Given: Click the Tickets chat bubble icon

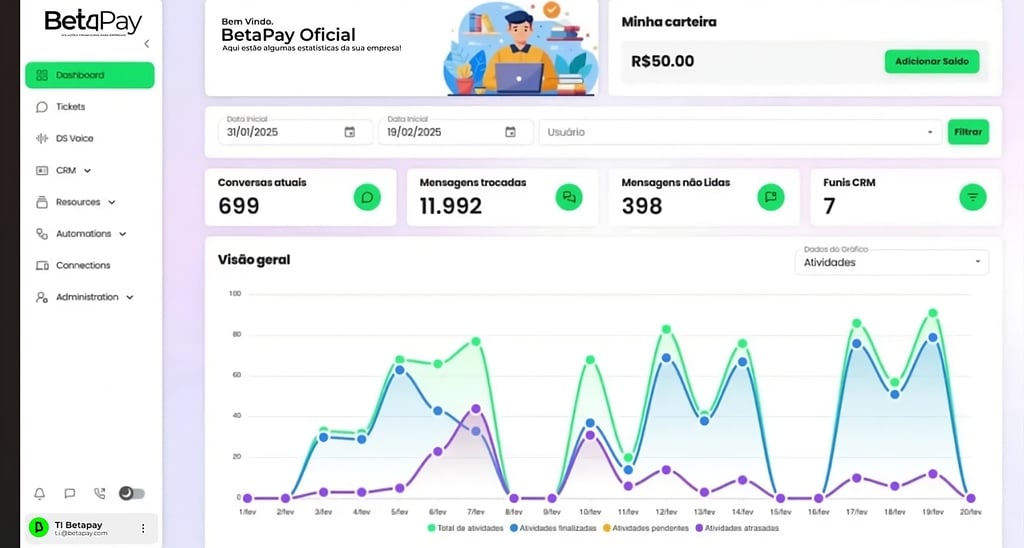Looking at the screenshot, I should 42,106.
